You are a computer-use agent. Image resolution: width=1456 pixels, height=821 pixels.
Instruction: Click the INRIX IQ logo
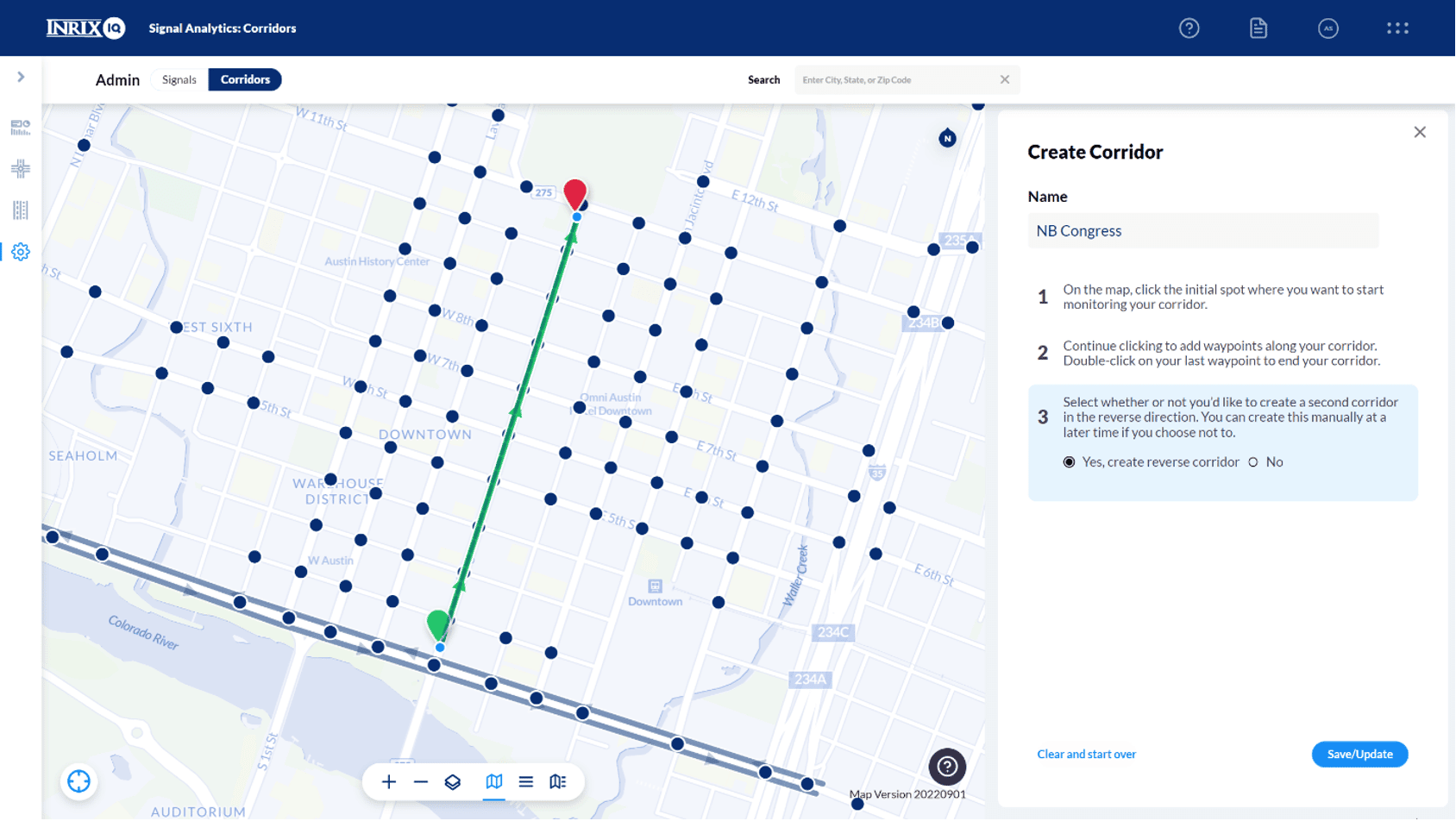tap(85, 28)
